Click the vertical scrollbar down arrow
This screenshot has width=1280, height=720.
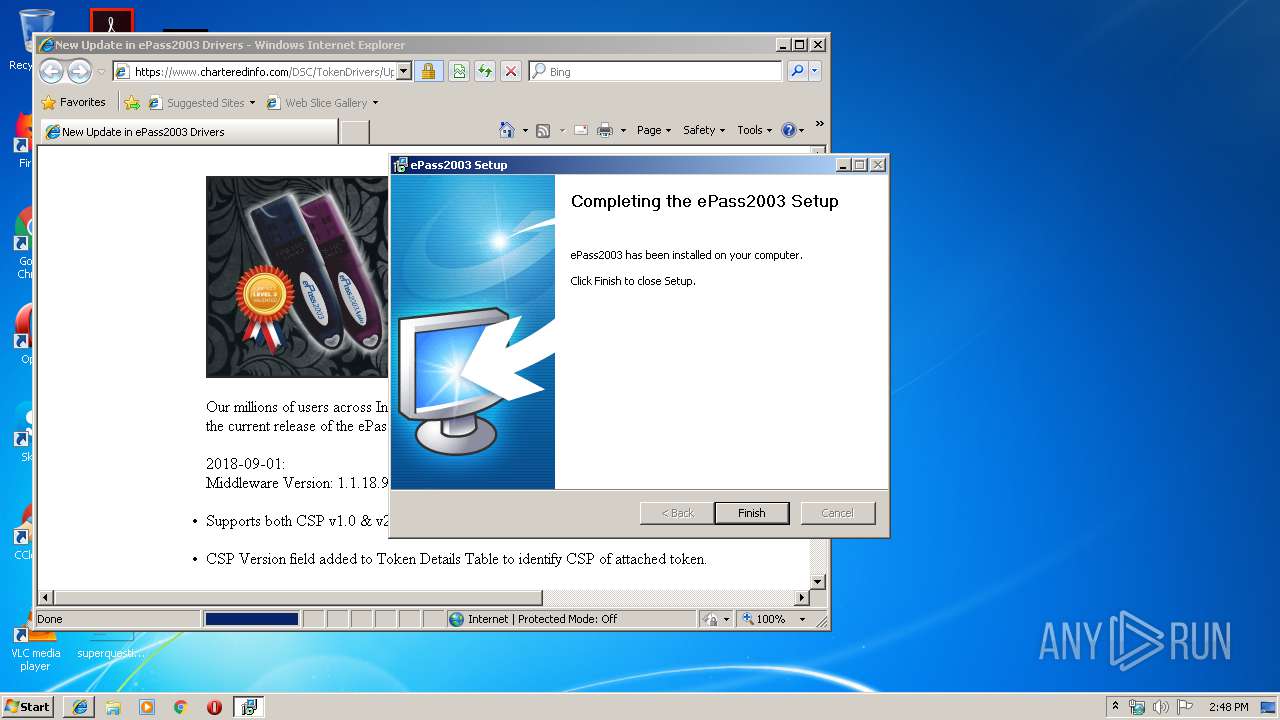tap(817, 581)
